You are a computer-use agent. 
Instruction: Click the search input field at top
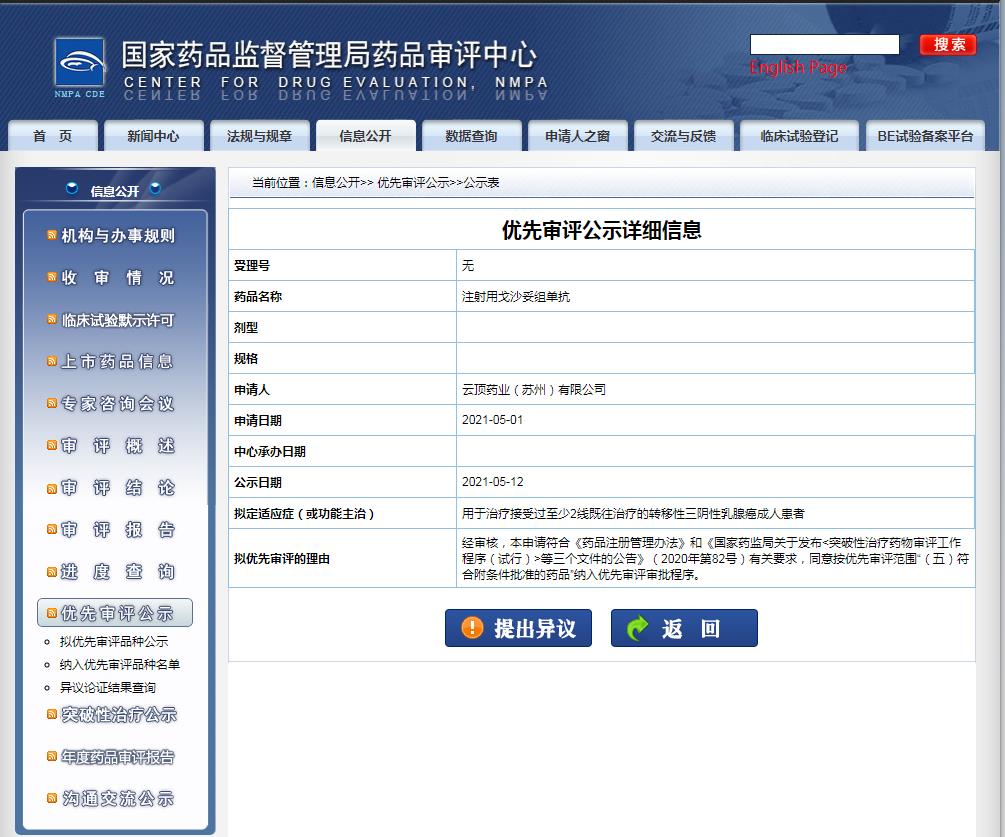tap(824, 45)
